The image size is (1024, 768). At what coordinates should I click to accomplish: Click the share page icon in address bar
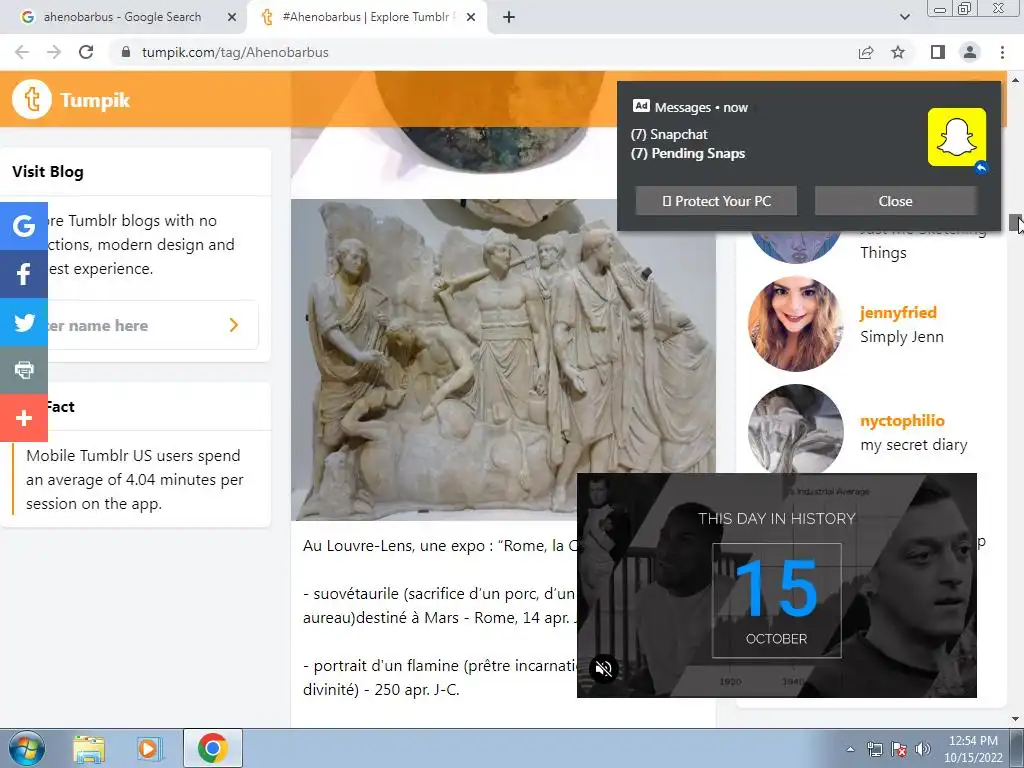click(x=866, y=52)
